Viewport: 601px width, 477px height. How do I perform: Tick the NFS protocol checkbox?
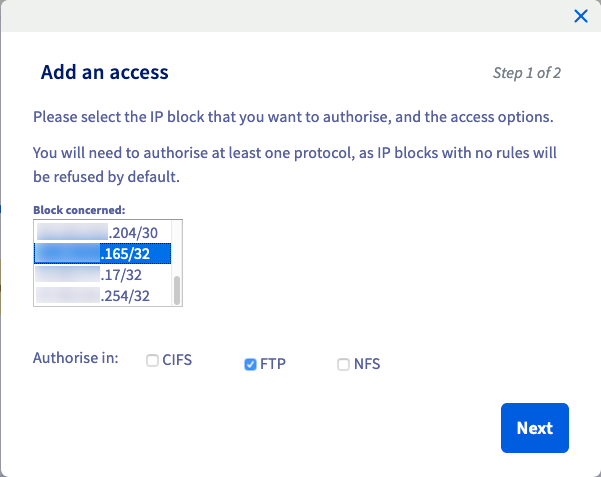coord(344,365)
